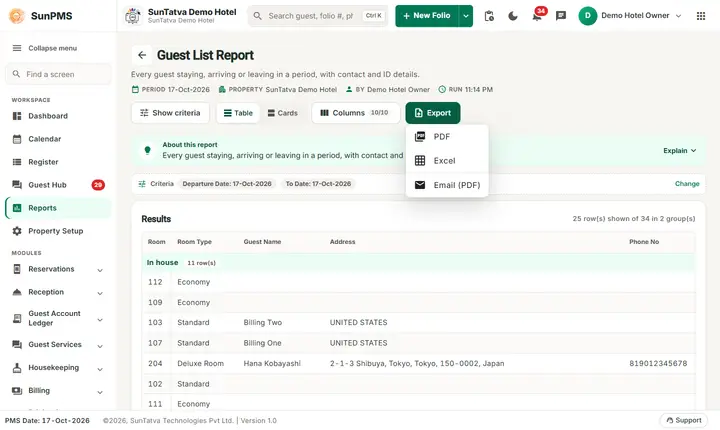Click the Address column header

click(343, 242)
